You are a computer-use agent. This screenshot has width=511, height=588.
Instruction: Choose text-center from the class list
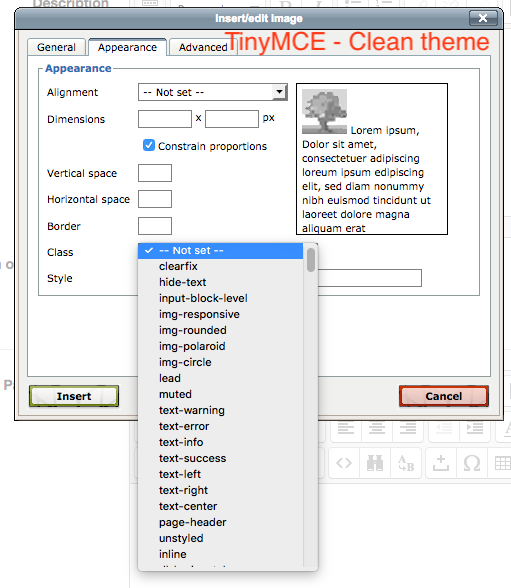220,506
